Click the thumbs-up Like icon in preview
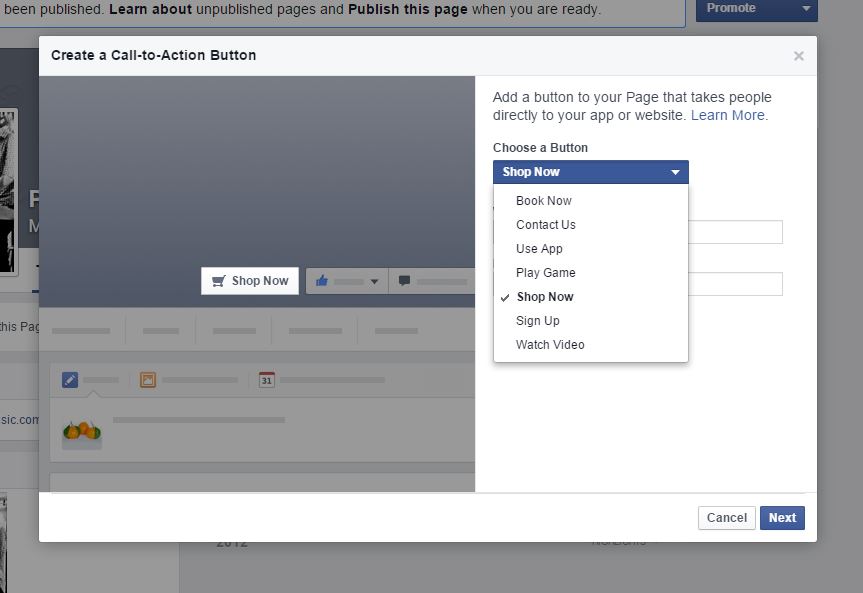 tap(322, 281)
